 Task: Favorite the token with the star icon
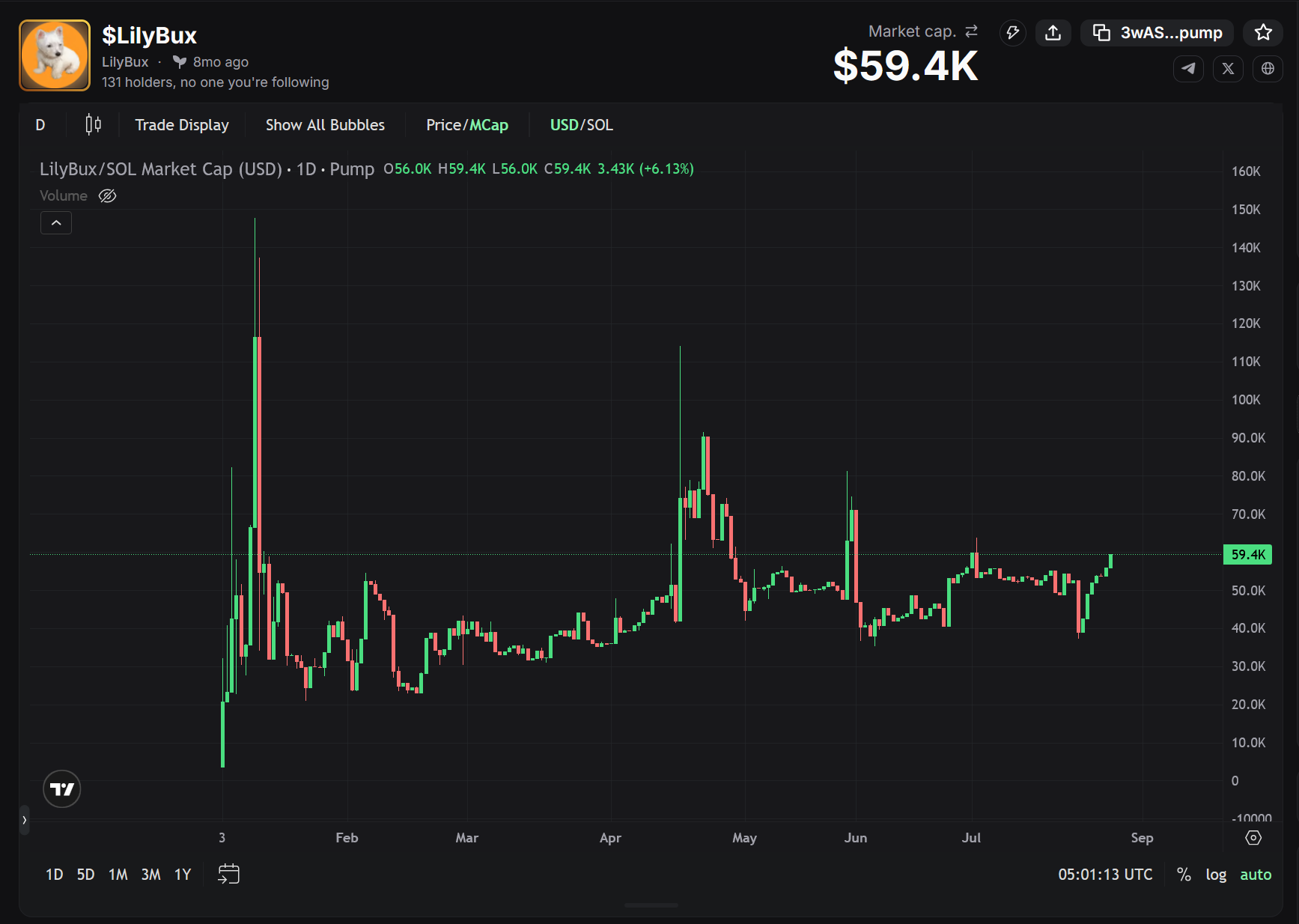(x=1263, y=33)
